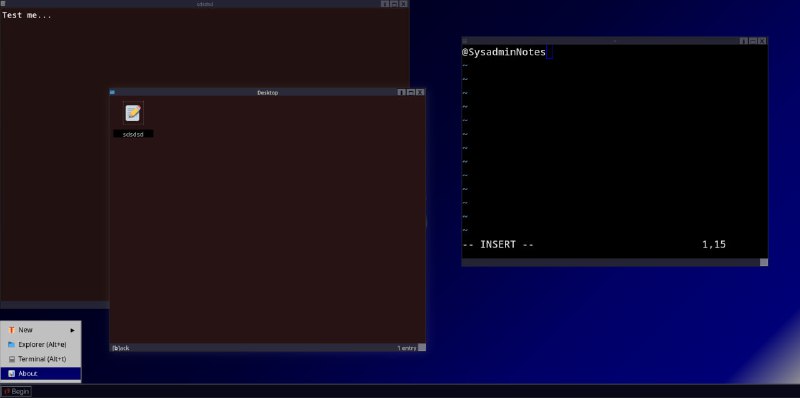Screen dimensions: 800x398
Task: Select Explorer (Alt+e) from the menu
Action: point(41,344)
